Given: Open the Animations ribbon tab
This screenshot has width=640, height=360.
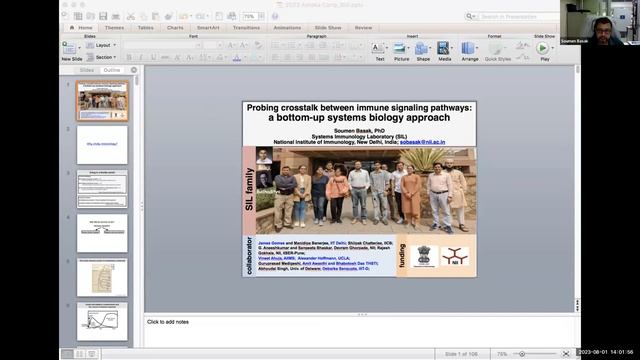Looking at the screenshot, I should [x=287, y=28].
